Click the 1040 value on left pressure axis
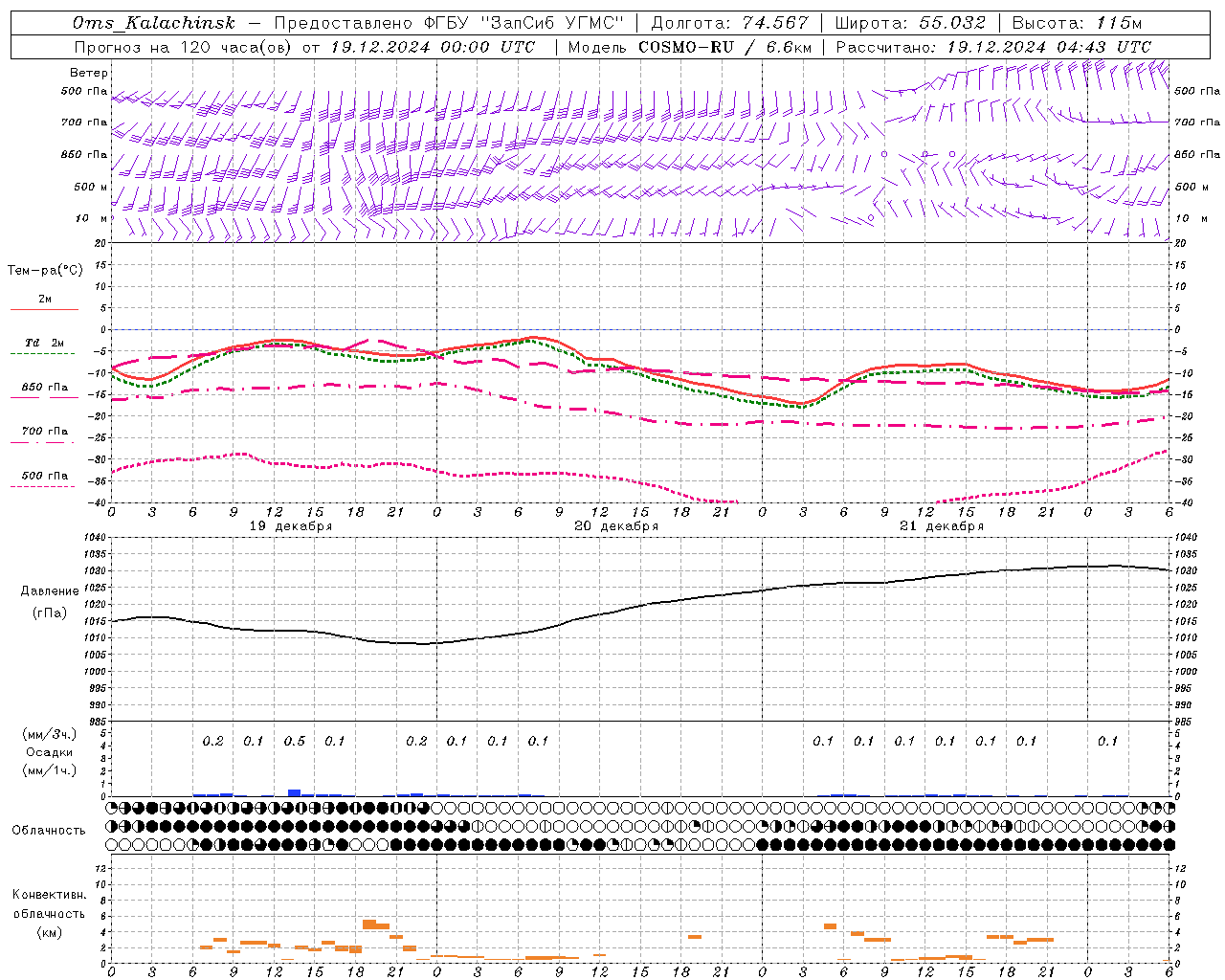1225x980 pixels. click(97, 538)
